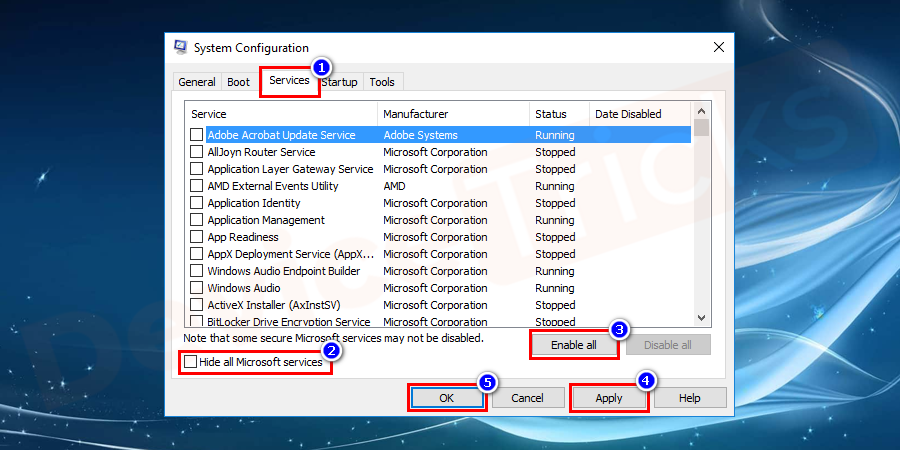The height and width of the screenshot is (450, 900).
Task: Close the System Configuration dialog
Action: tap(719, 48)
